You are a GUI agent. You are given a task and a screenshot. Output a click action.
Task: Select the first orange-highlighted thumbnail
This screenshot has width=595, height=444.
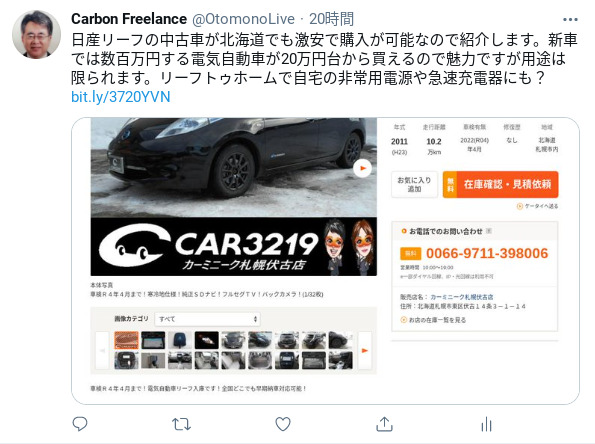pos(126,340)
